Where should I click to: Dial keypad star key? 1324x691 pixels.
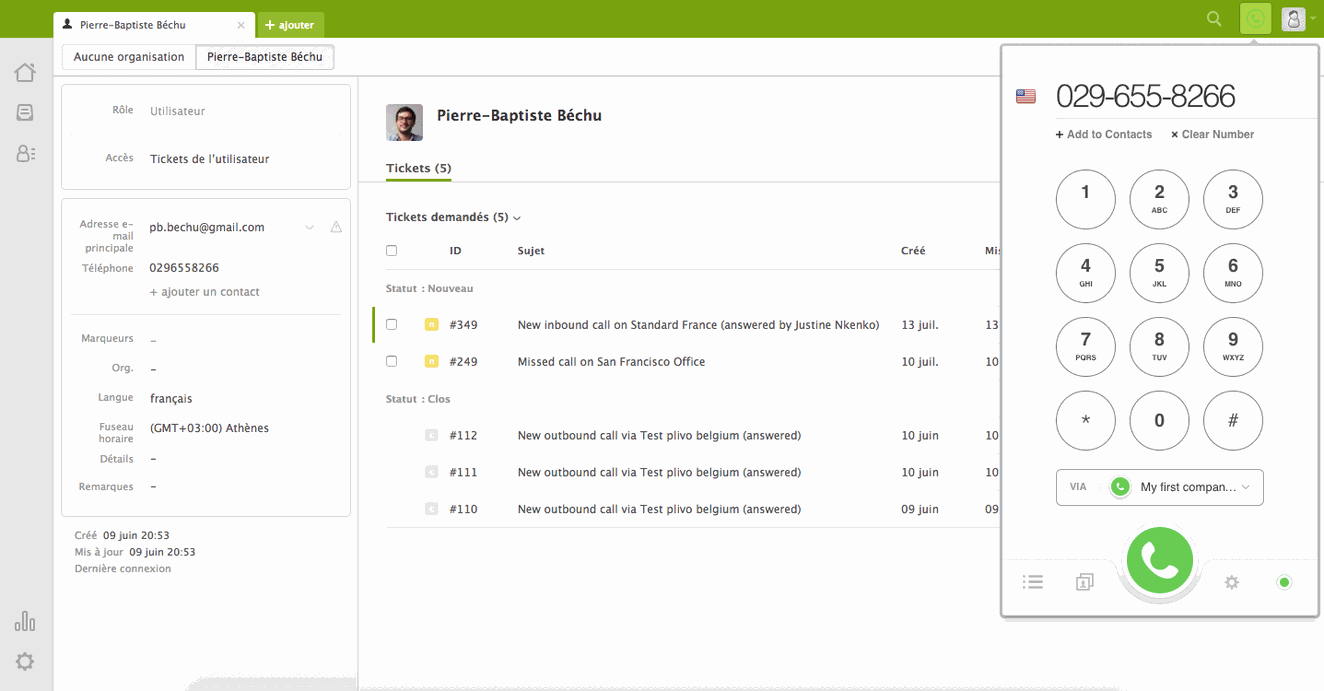[x=1085, y=421]
